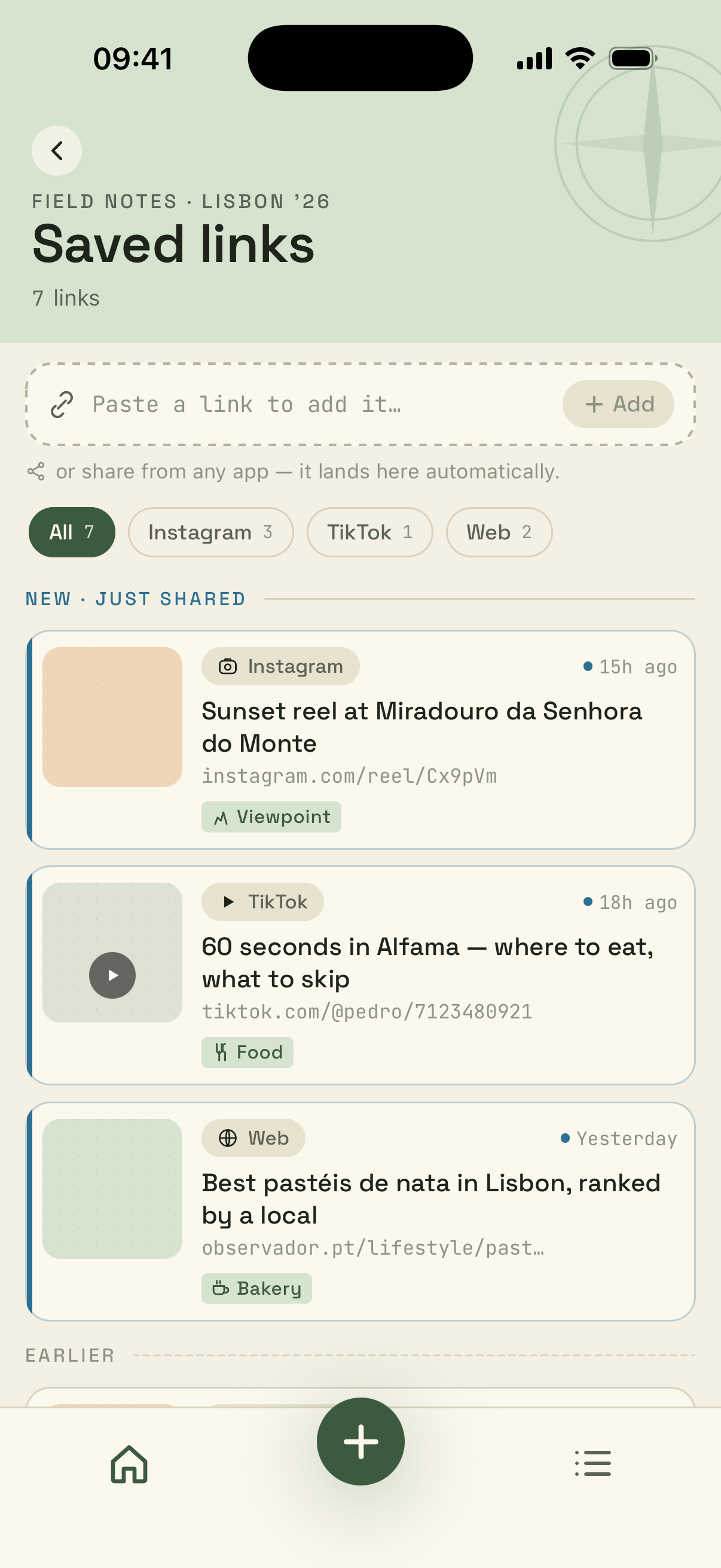Screen dimensions: 721x1568
Task: Filter links by TikTok
Action: coord(370,532)
